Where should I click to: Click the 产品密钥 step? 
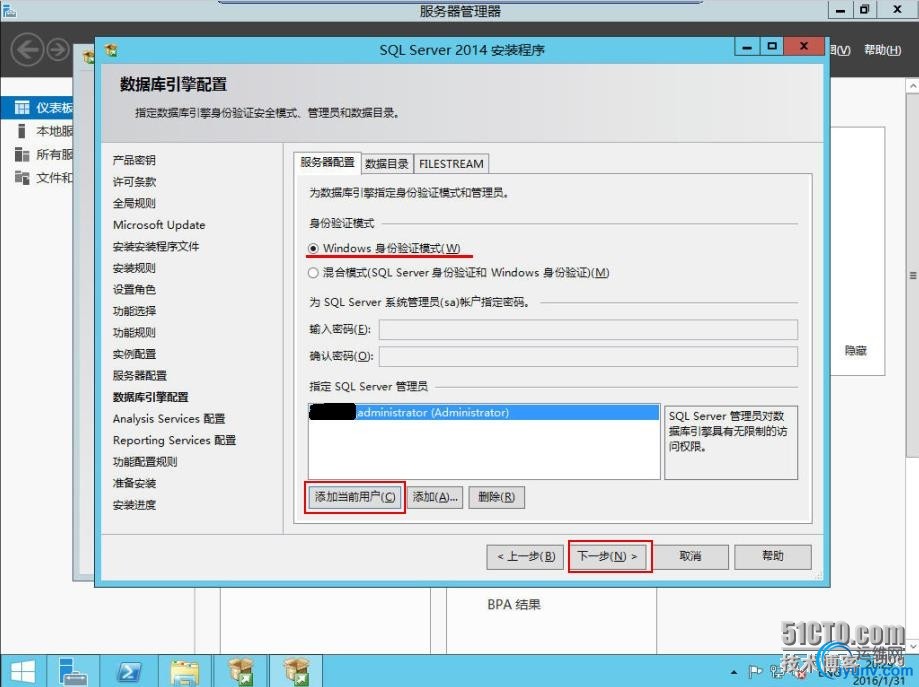click(x=134, y=160)
